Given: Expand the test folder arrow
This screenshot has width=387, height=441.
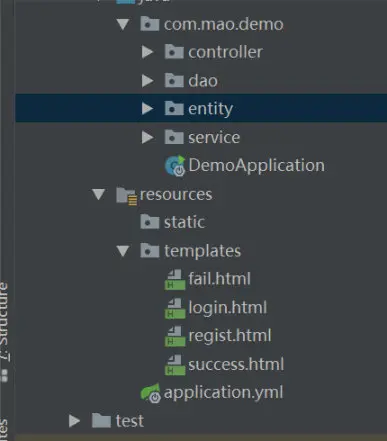Looking at the screenshot, I should click(74, 421).
